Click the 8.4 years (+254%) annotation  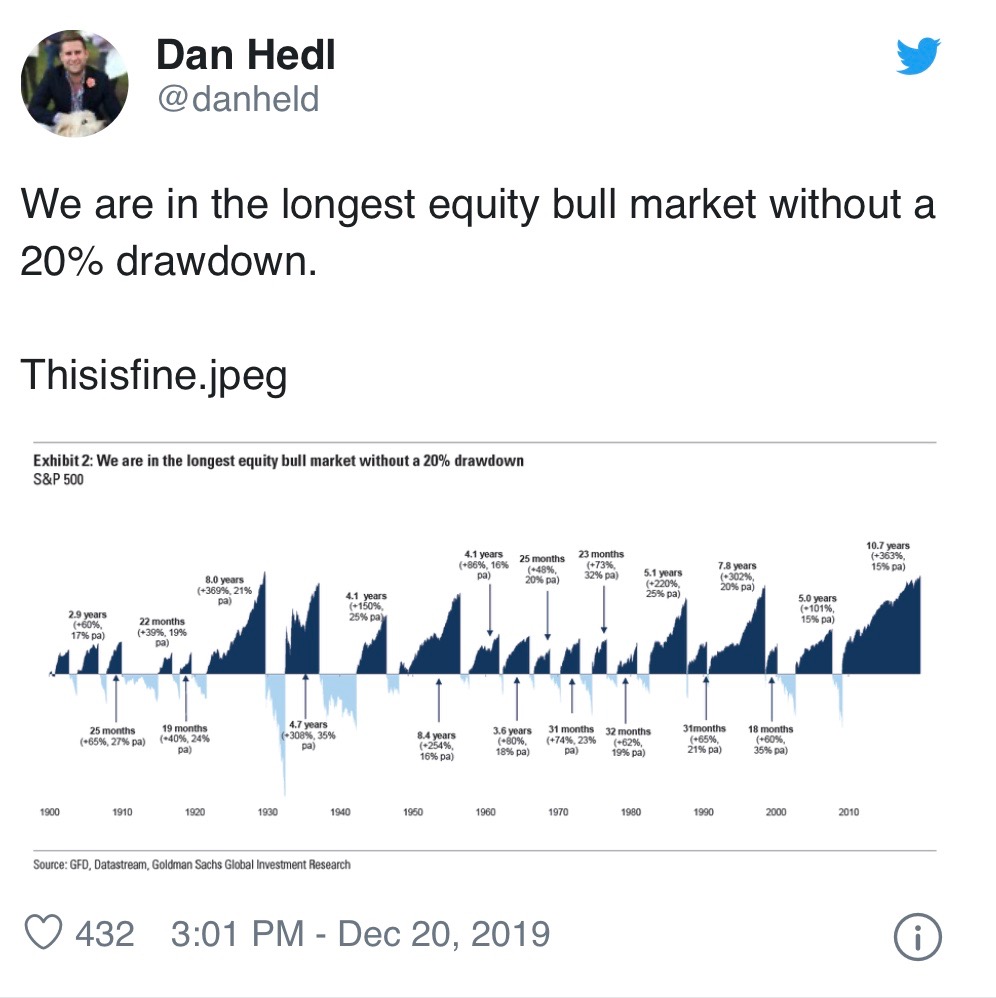[x=436, y=747]
